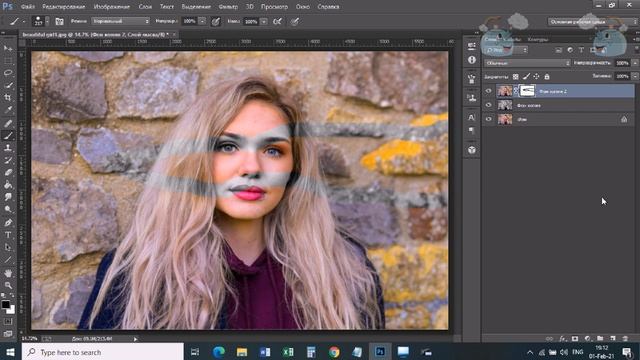640x360 pixels.
Task: Select the Clone Stamp tool
Action: pyautogui.click(x=8, y=148)
